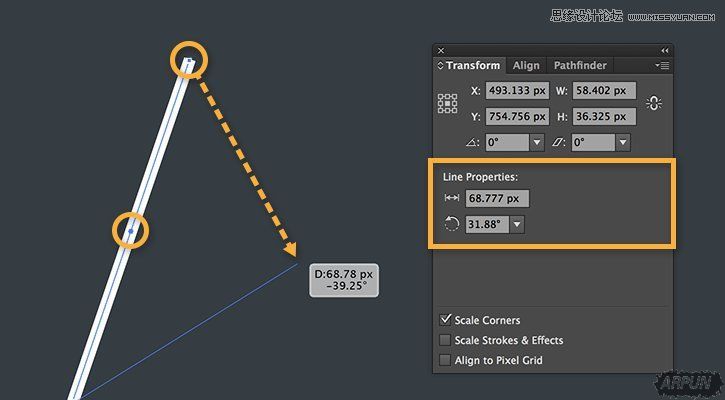725x400 pixels.
Task: Click the rotate angle icon
Action: click(x=470, y=143)
